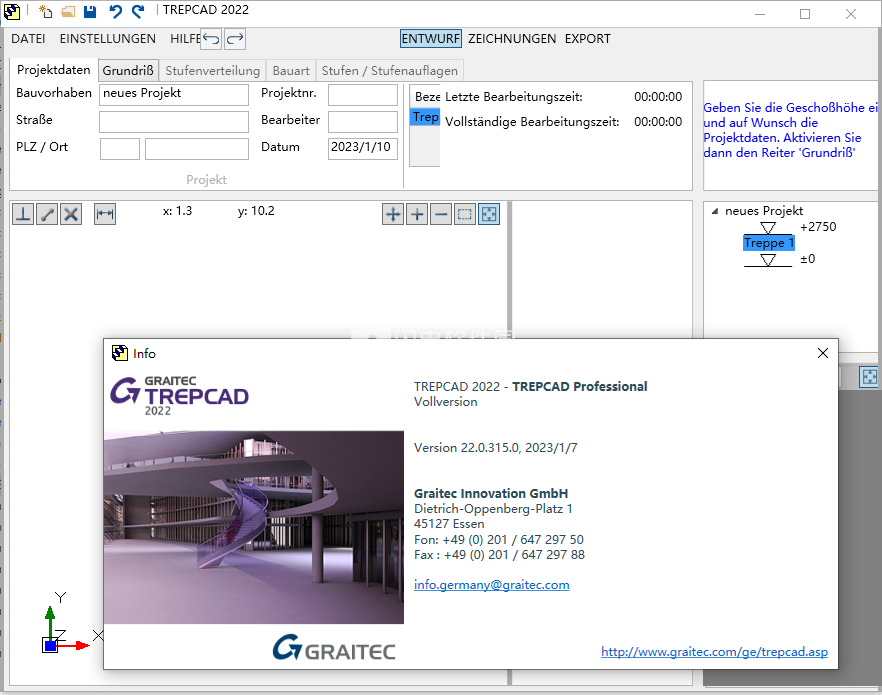Open the Projektdaten tab

pos(53,70)
